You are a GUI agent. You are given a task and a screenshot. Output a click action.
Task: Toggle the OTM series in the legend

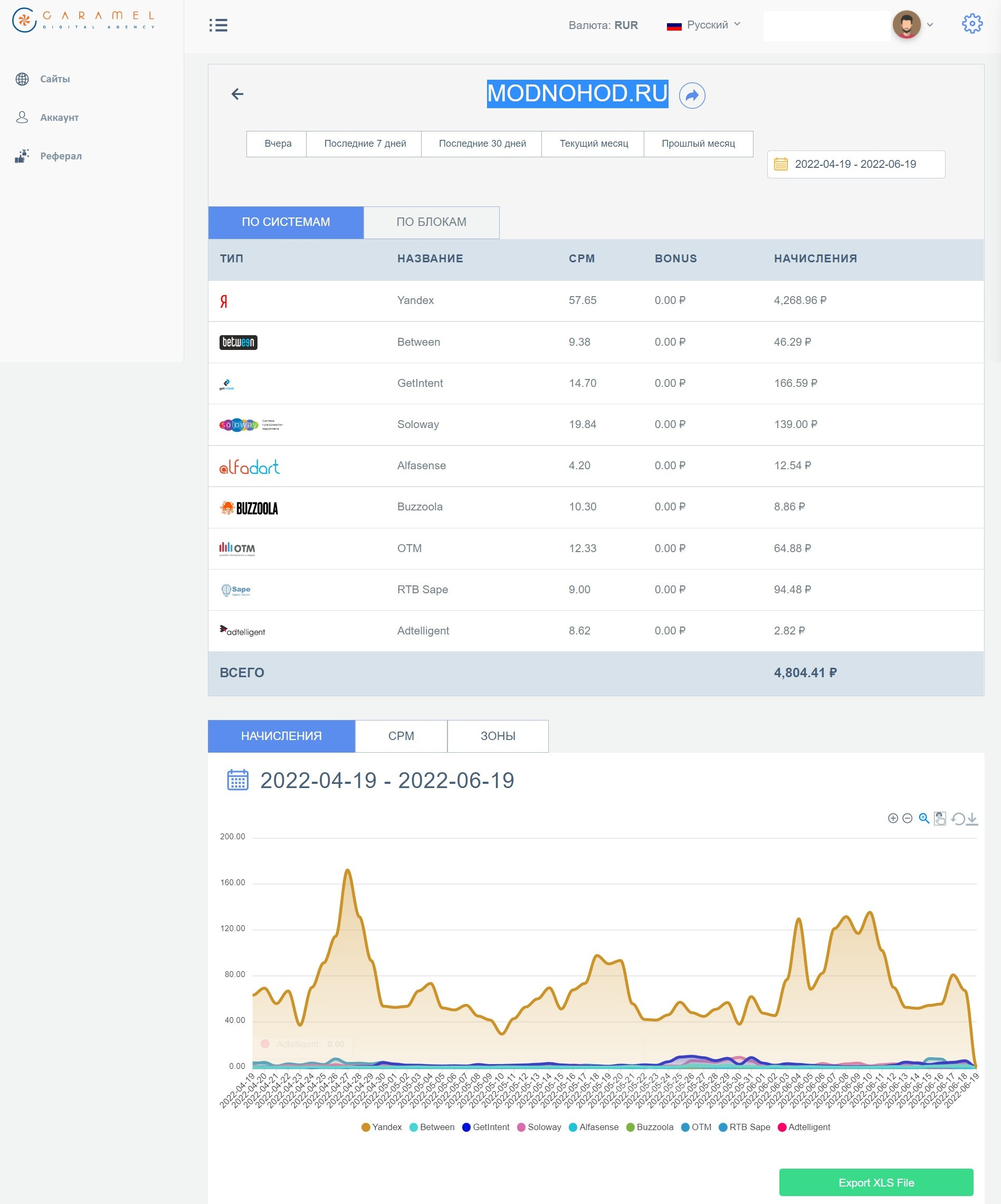click(x=696, y=1127)
